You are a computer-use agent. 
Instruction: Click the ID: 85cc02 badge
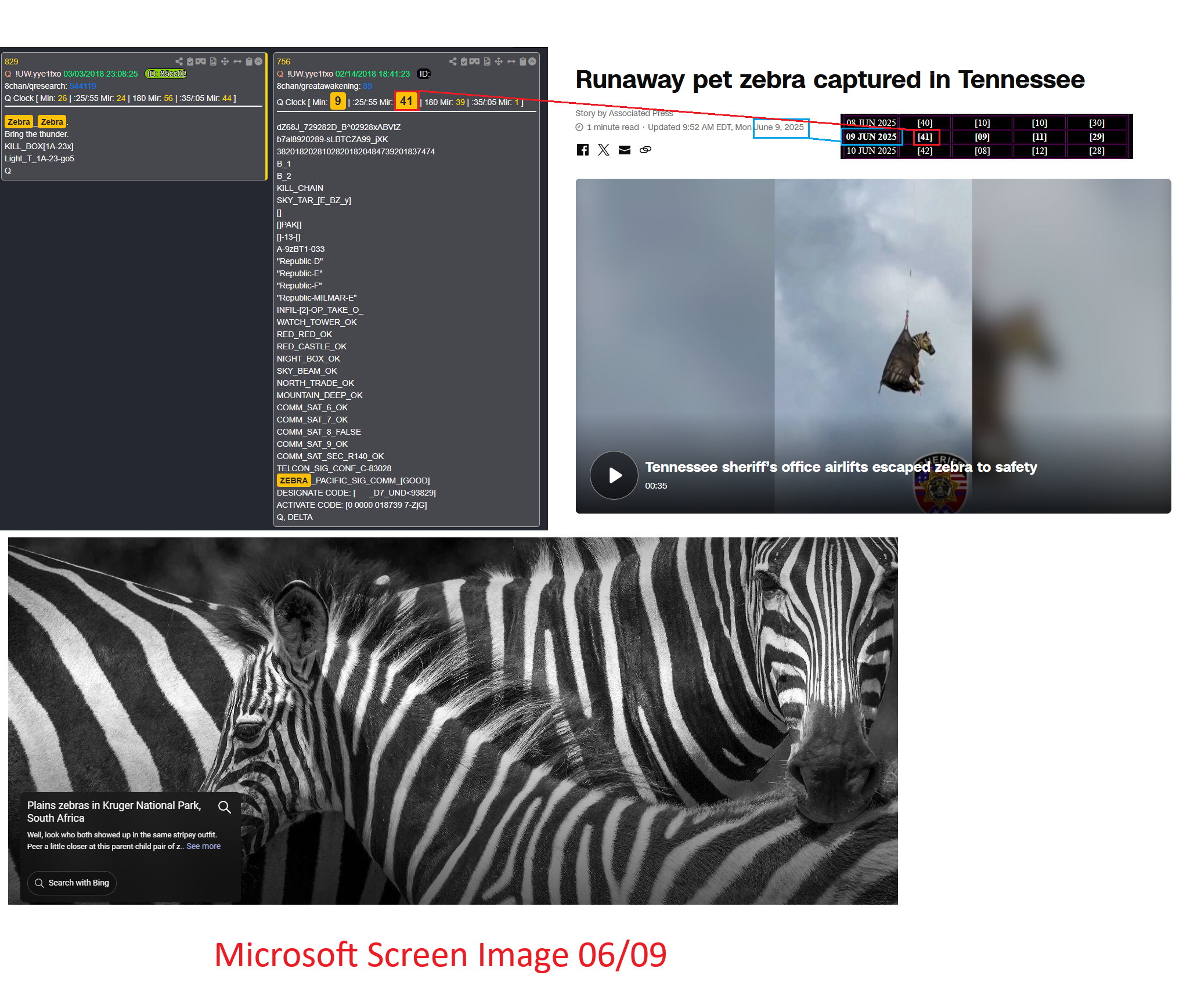click(166, 74)
